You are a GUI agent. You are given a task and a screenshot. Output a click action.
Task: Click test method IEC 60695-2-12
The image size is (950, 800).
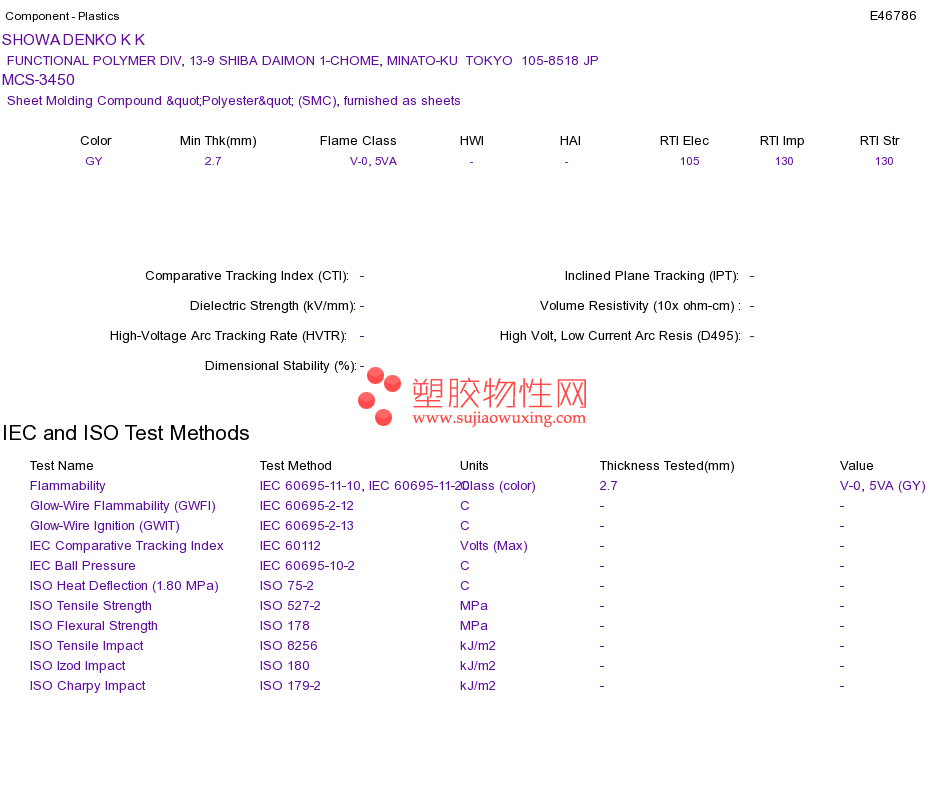pyautogui.click(x=307, y=506)
